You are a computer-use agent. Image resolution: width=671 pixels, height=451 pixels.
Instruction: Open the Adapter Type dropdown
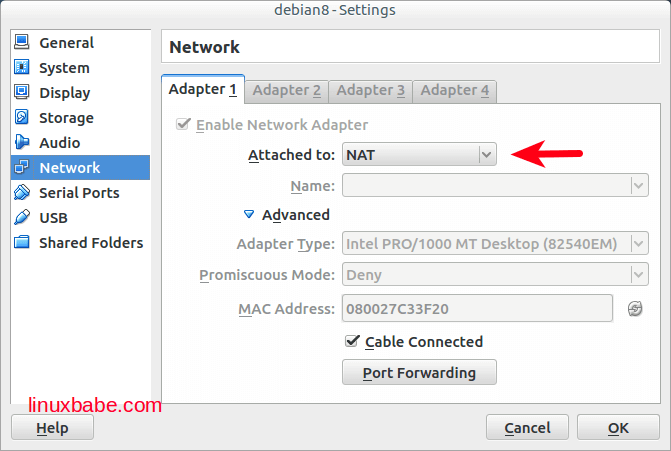[495, 244]
